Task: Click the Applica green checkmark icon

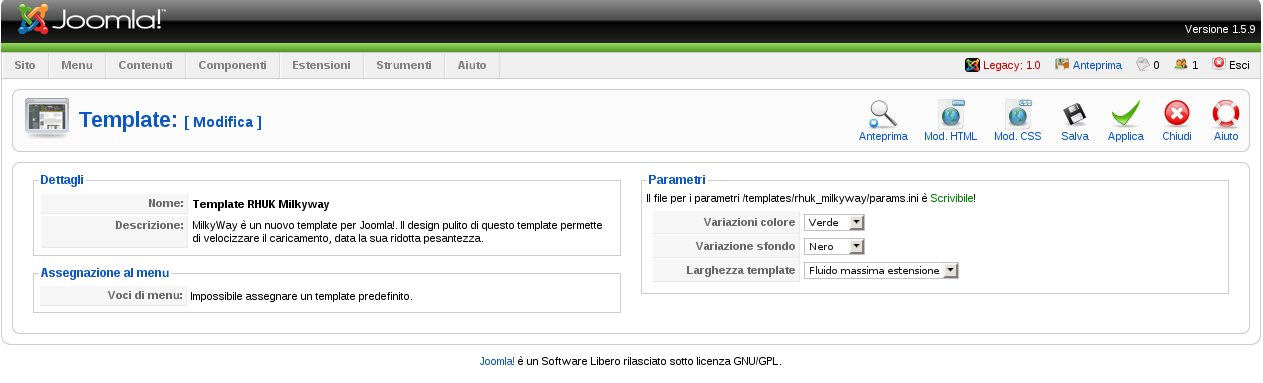Action: [1125, 114]
